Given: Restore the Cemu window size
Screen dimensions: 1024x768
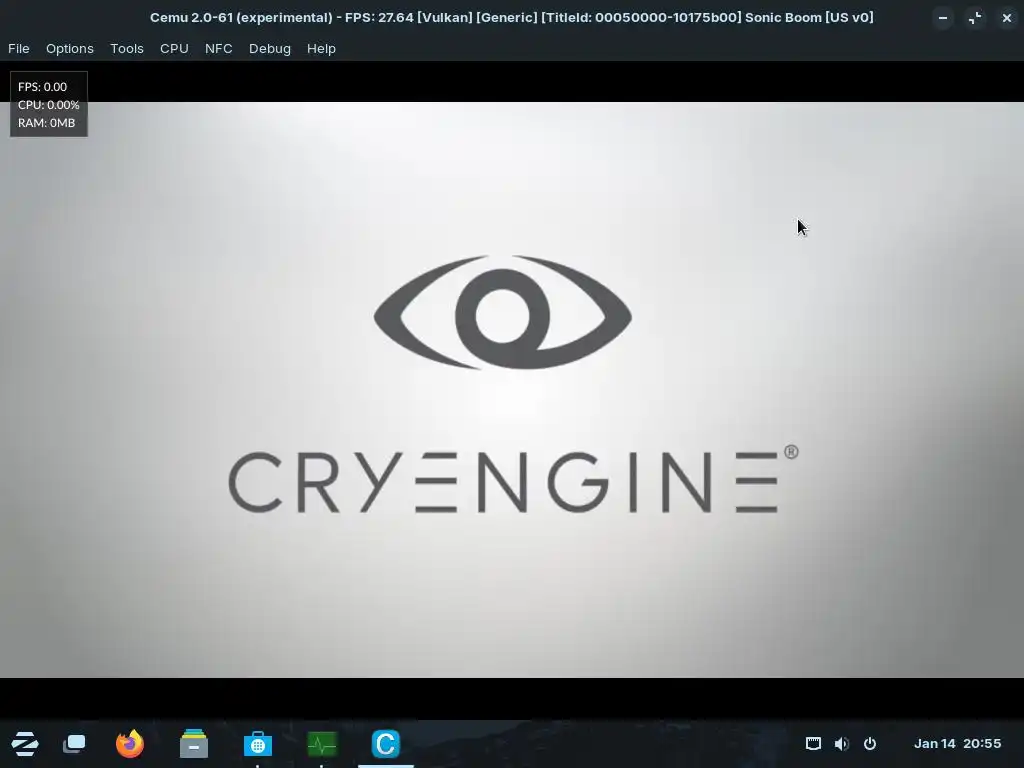Looking at the screenshot, I should pos(974,18).
